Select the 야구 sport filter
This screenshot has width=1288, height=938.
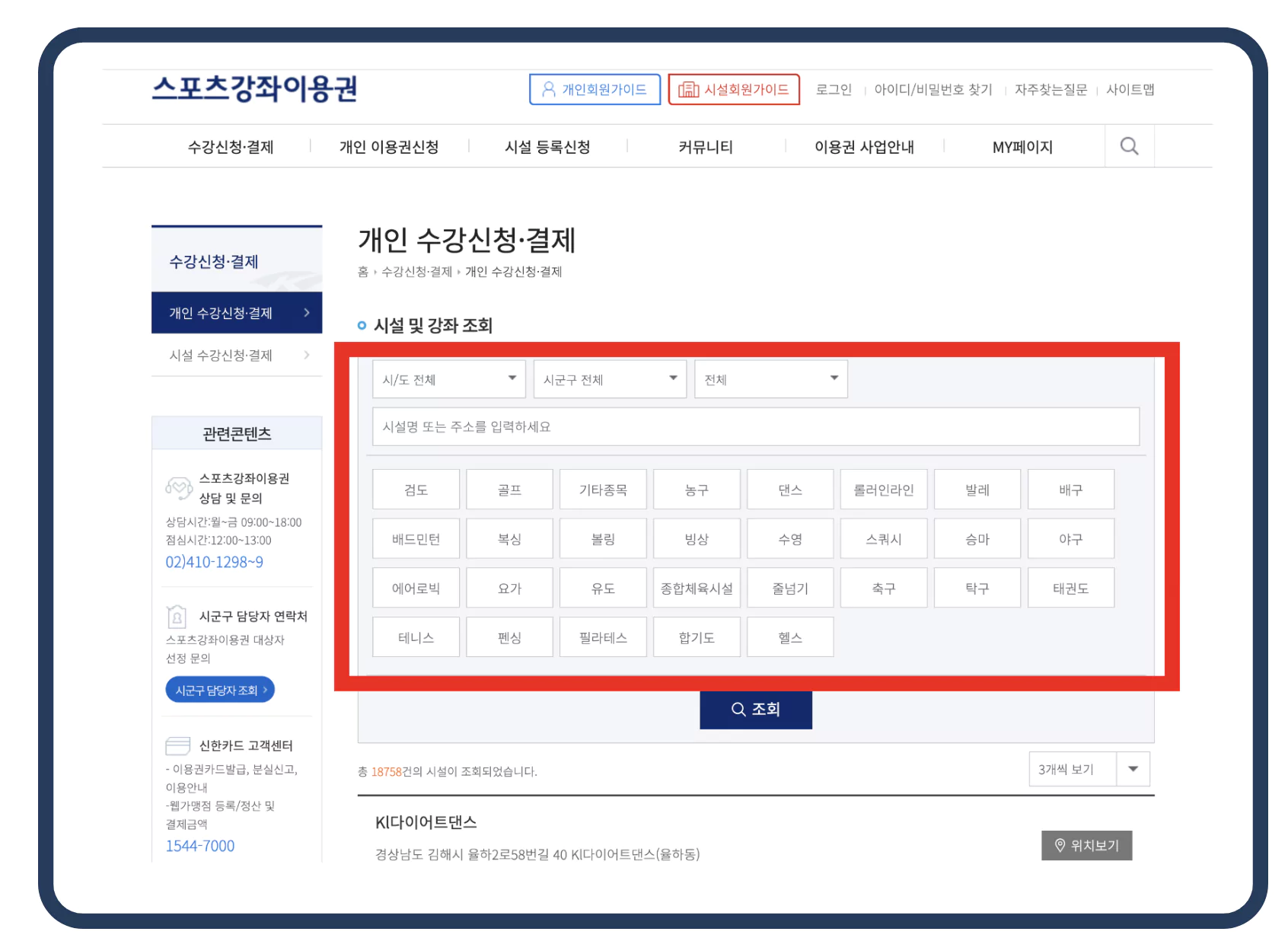[x=1071, y=539]
